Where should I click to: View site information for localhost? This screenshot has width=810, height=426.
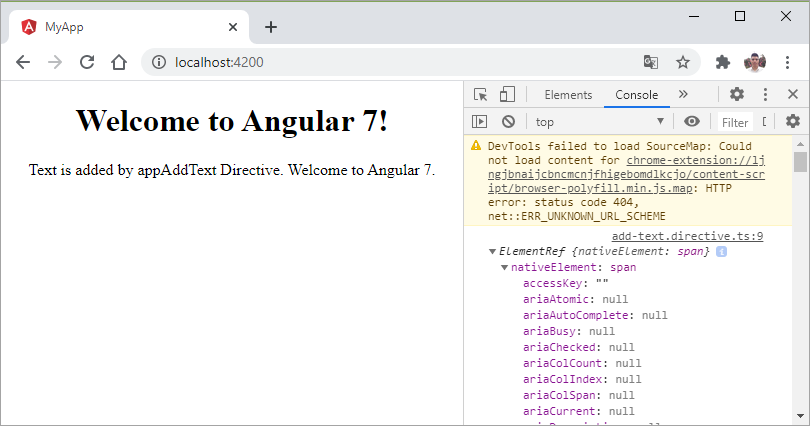pyautogui.click(x=159, y=62)
